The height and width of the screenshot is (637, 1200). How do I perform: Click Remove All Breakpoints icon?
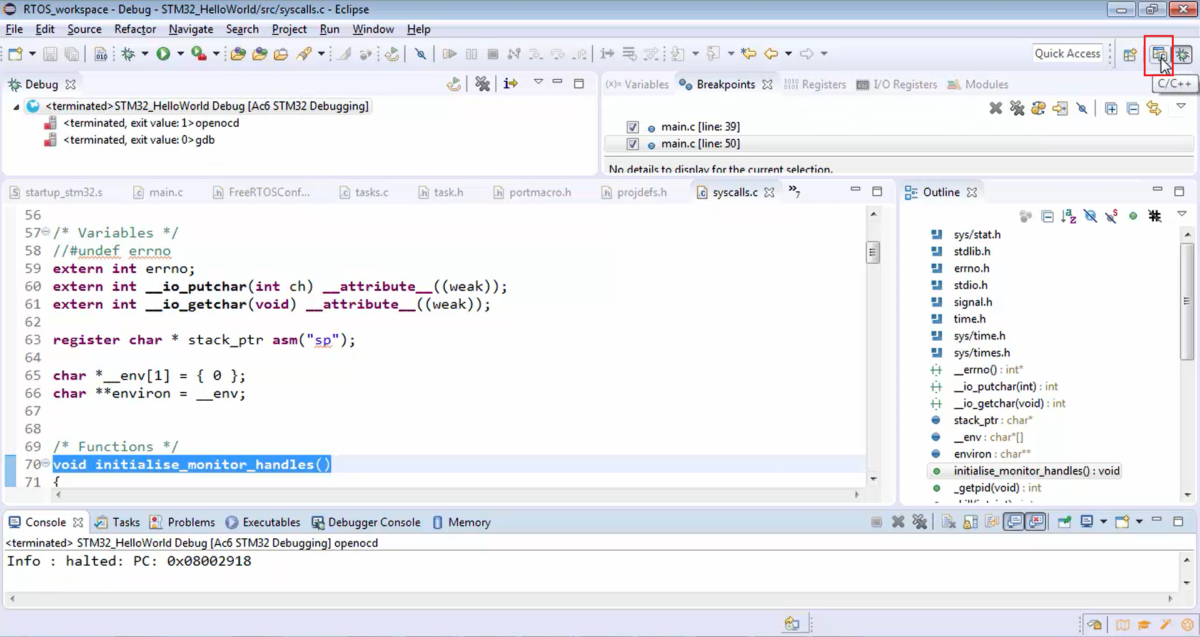tap(1017, 108)
